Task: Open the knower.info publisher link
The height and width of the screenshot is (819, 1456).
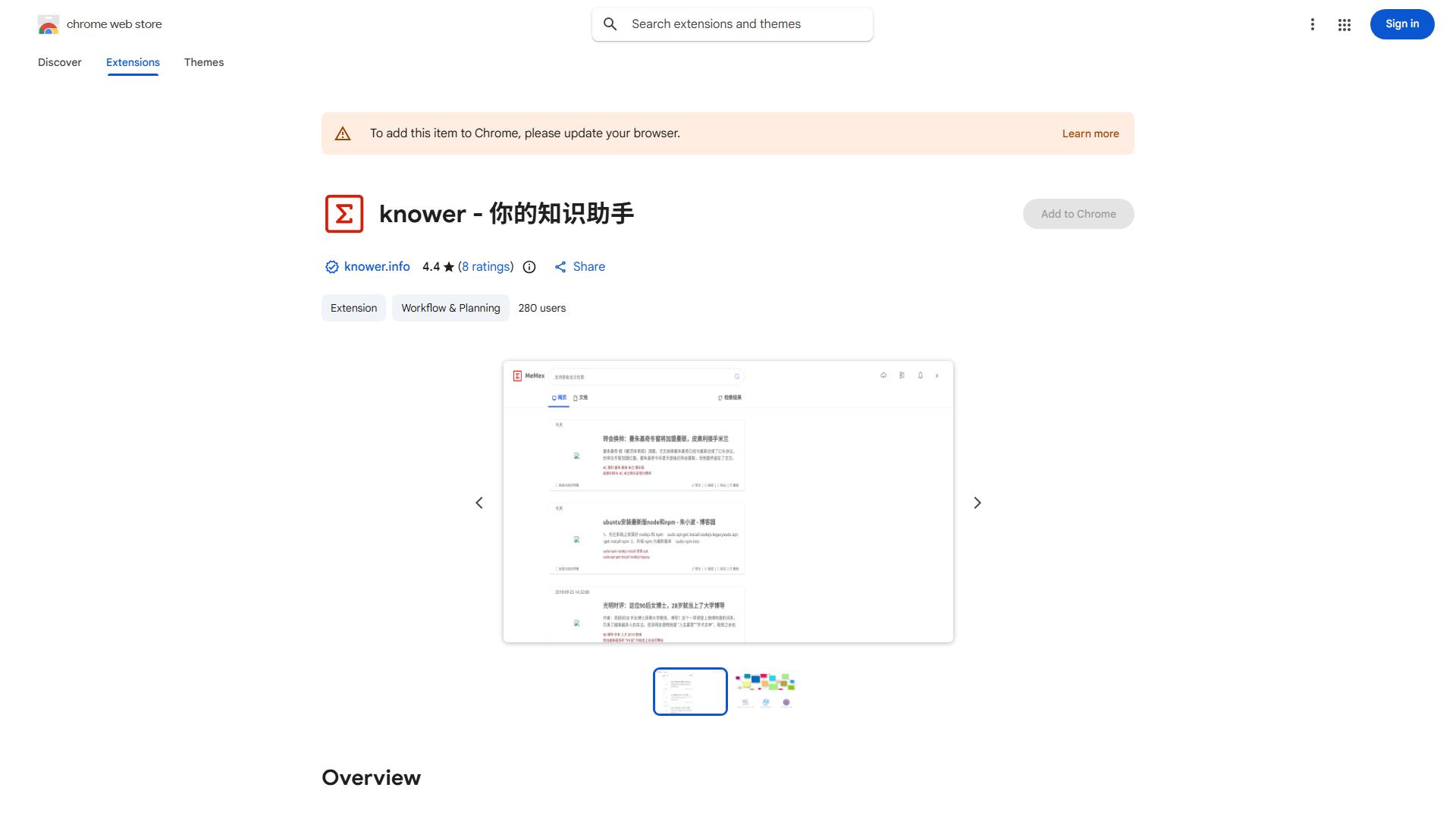Action: [377, 266]
